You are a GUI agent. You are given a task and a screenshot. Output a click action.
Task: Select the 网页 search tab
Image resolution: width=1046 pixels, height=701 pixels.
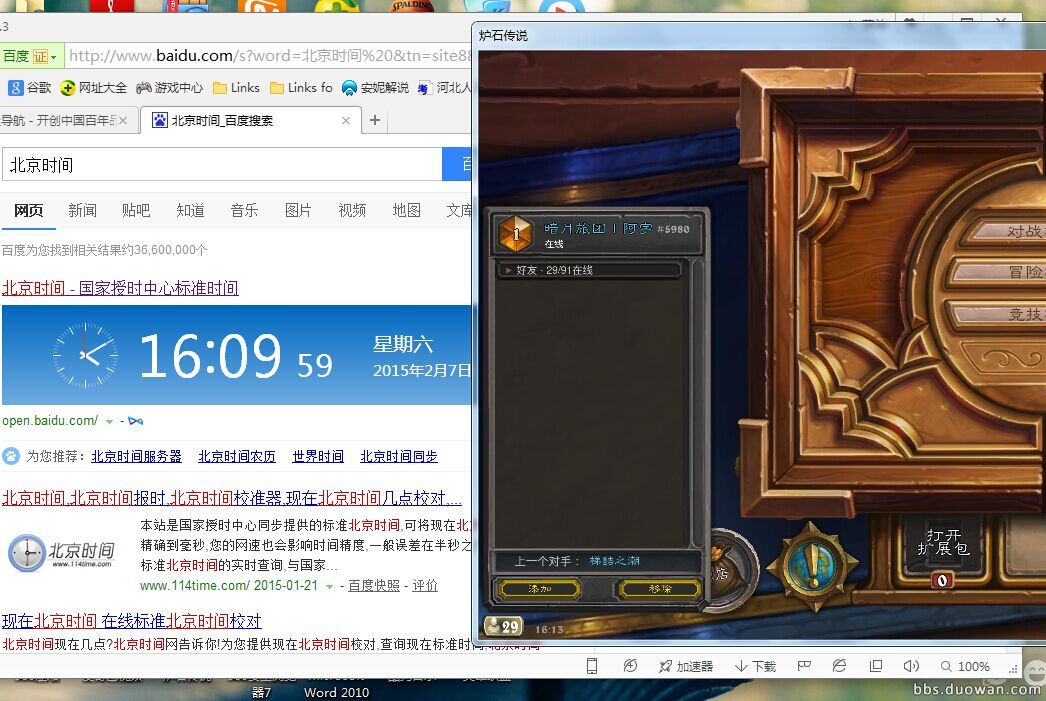click(28, 210)
